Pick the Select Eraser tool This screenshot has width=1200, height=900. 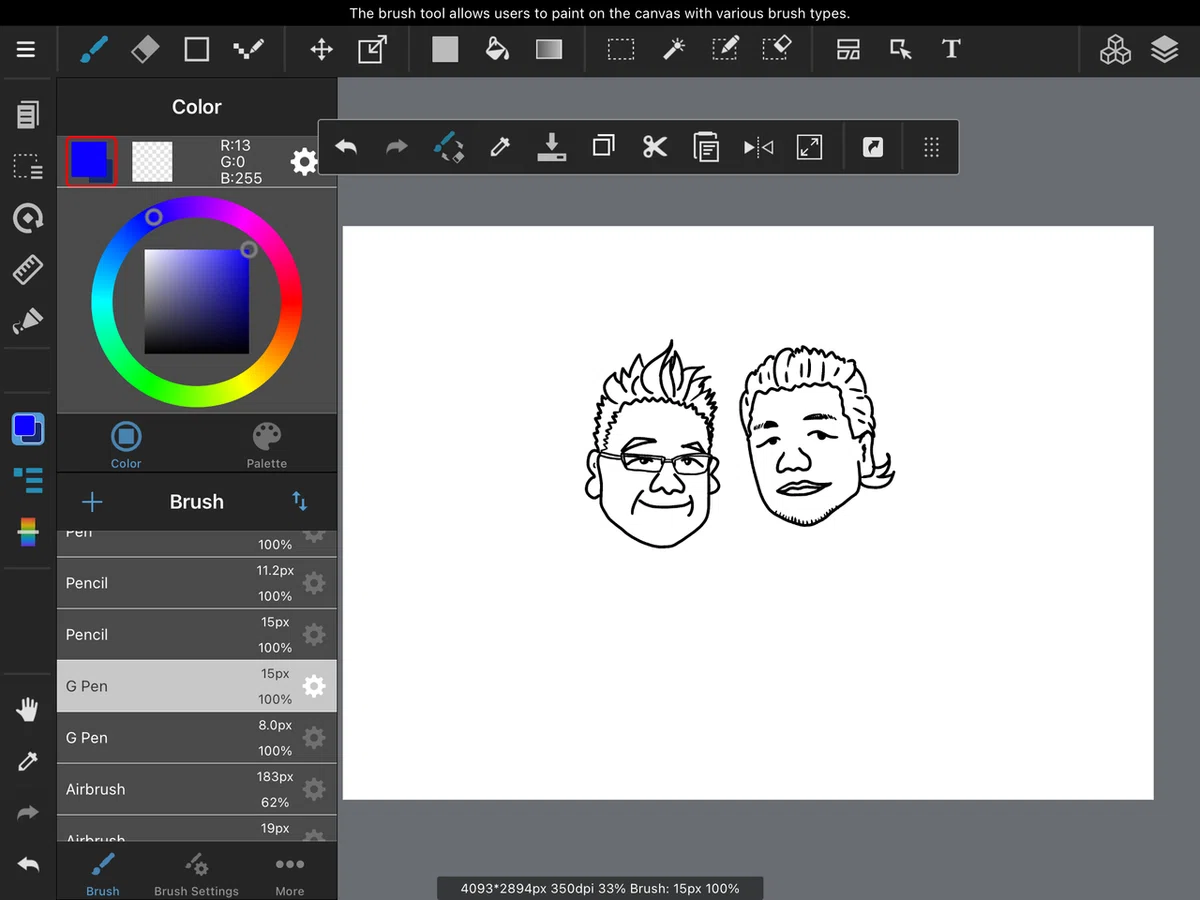pyautogui.click(x=777, y=49)
